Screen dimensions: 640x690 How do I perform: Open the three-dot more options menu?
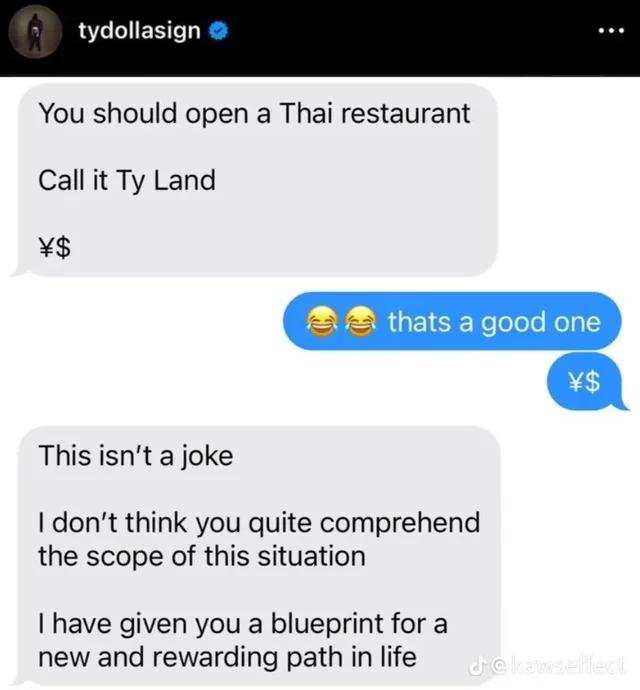coord(611,31)
